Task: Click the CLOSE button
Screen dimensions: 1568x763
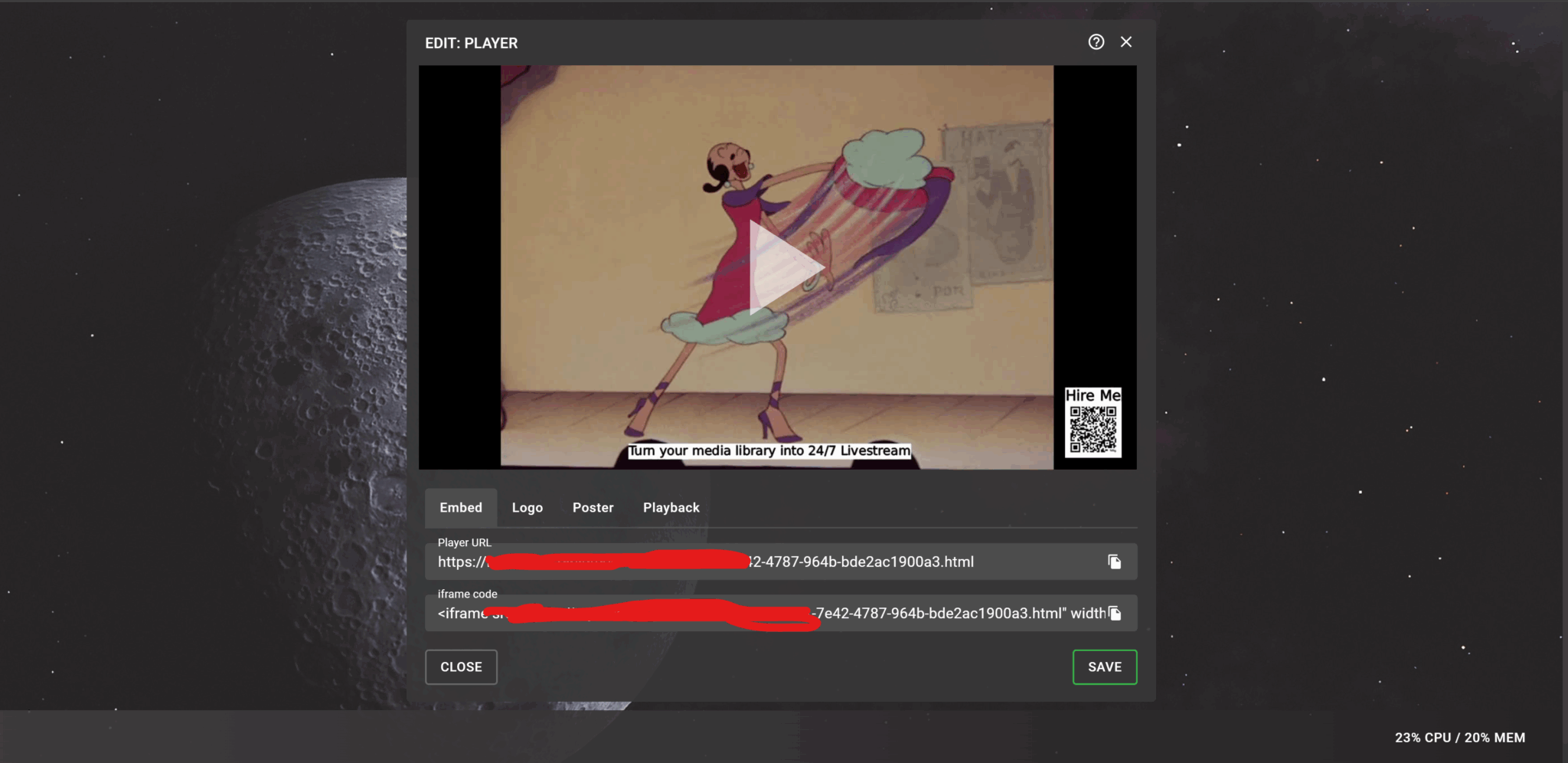Action: [x=461, y=666]
